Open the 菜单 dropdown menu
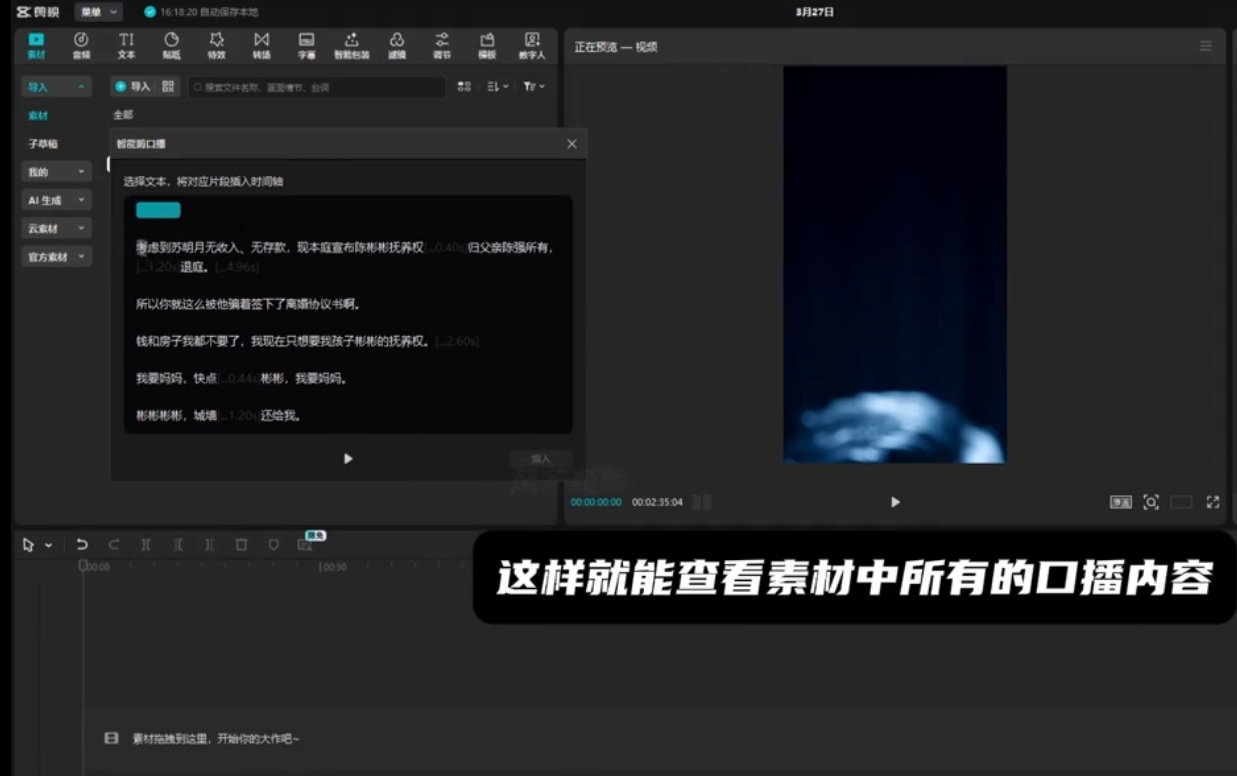 pyautogui.click(x=100, y=12)
